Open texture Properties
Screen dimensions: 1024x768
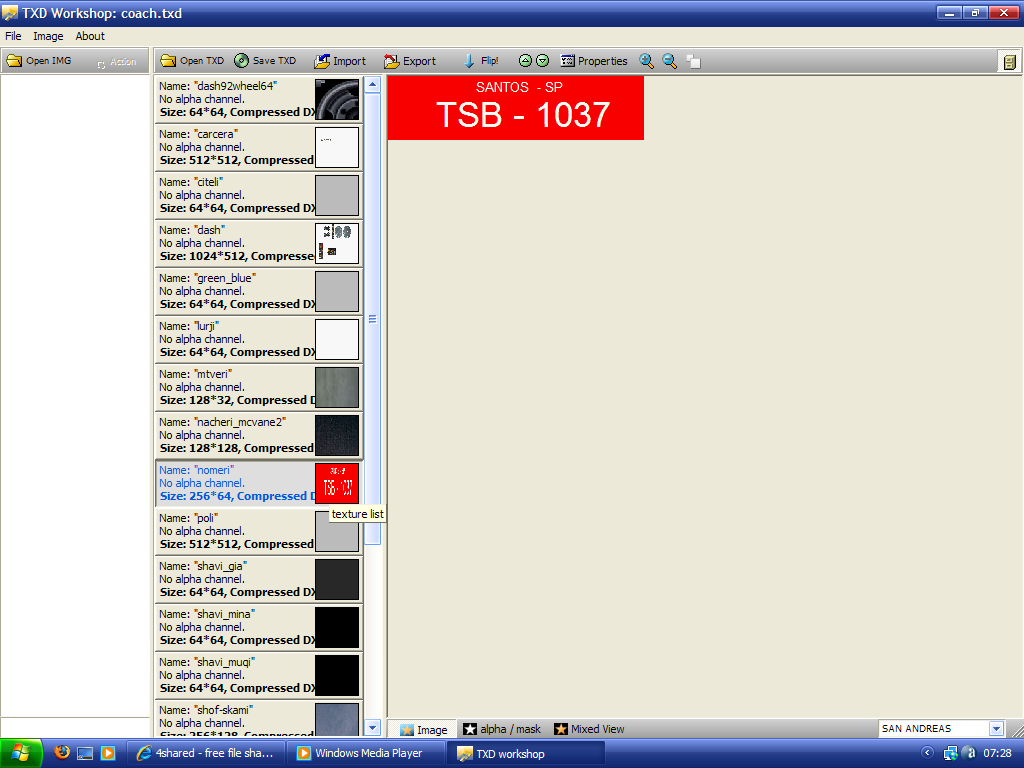(x=594, y=61)
